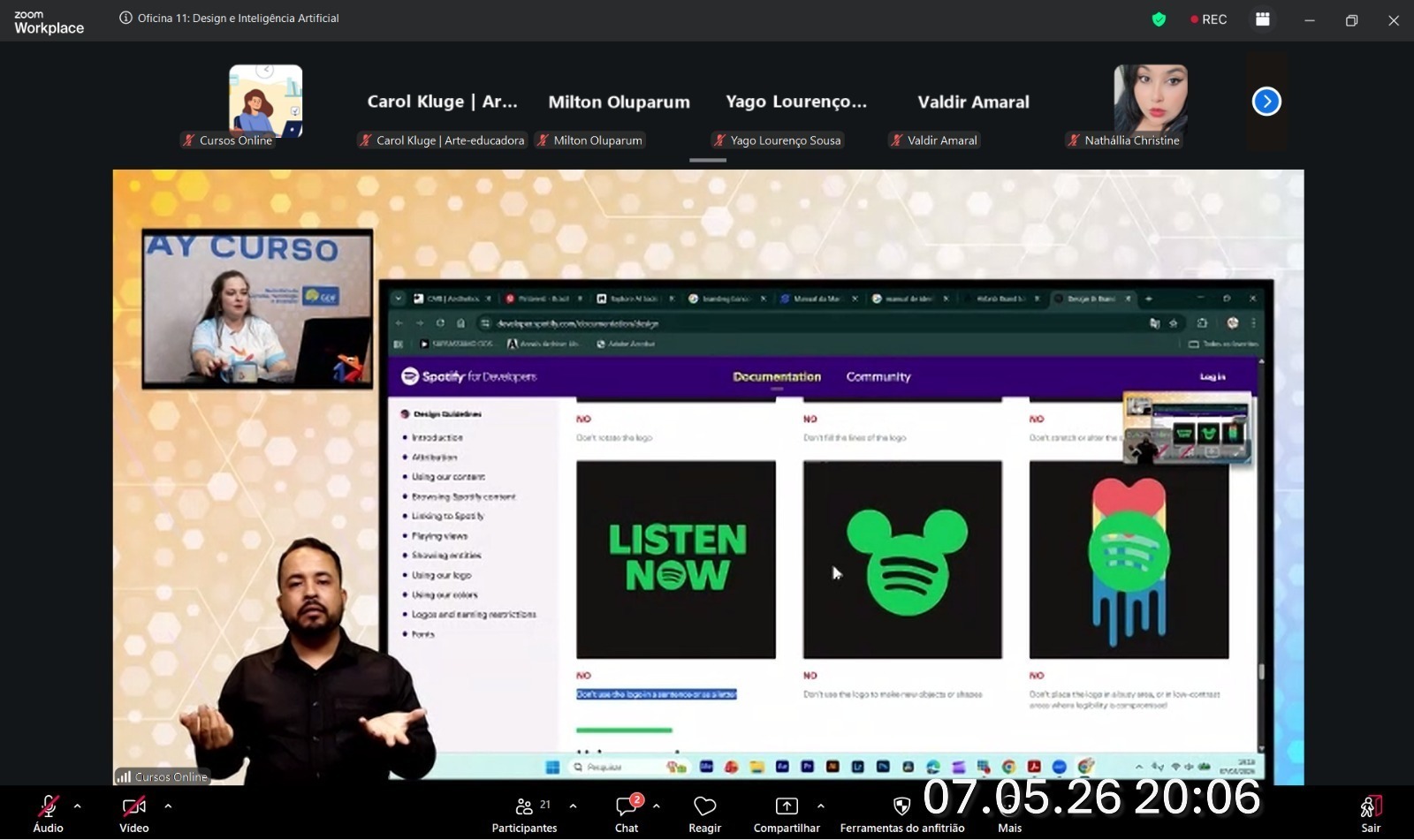Expand audio options arrow beside Áudio
1414x840 pixels.
[77, 806]
